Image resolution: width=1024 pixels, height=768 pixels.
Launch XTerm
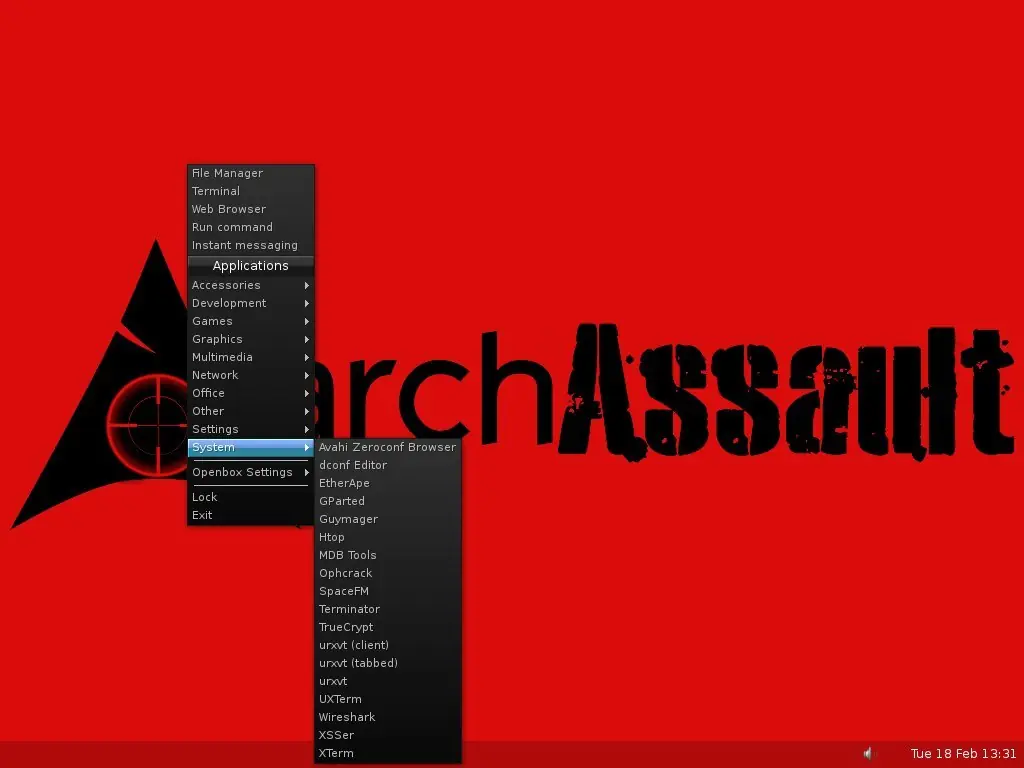click(x=388, y=753)
